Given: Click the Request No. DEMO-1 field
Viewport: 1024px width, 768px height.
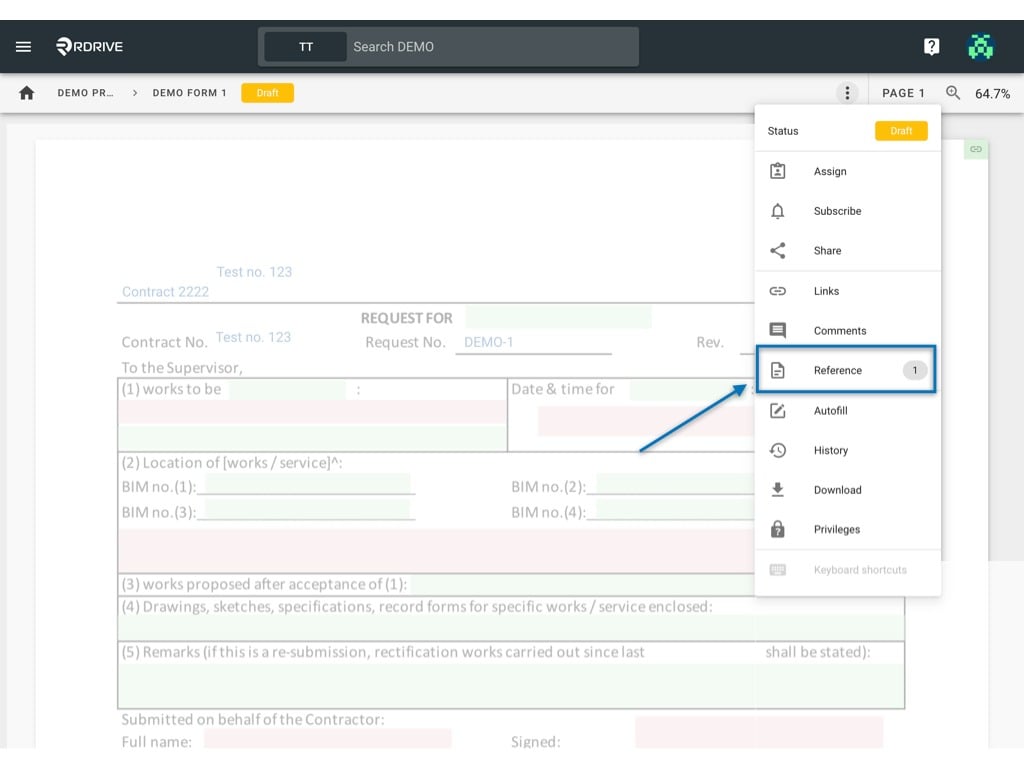Looking at the screenshot, I should pyautogui.click(x=534, y=342).
